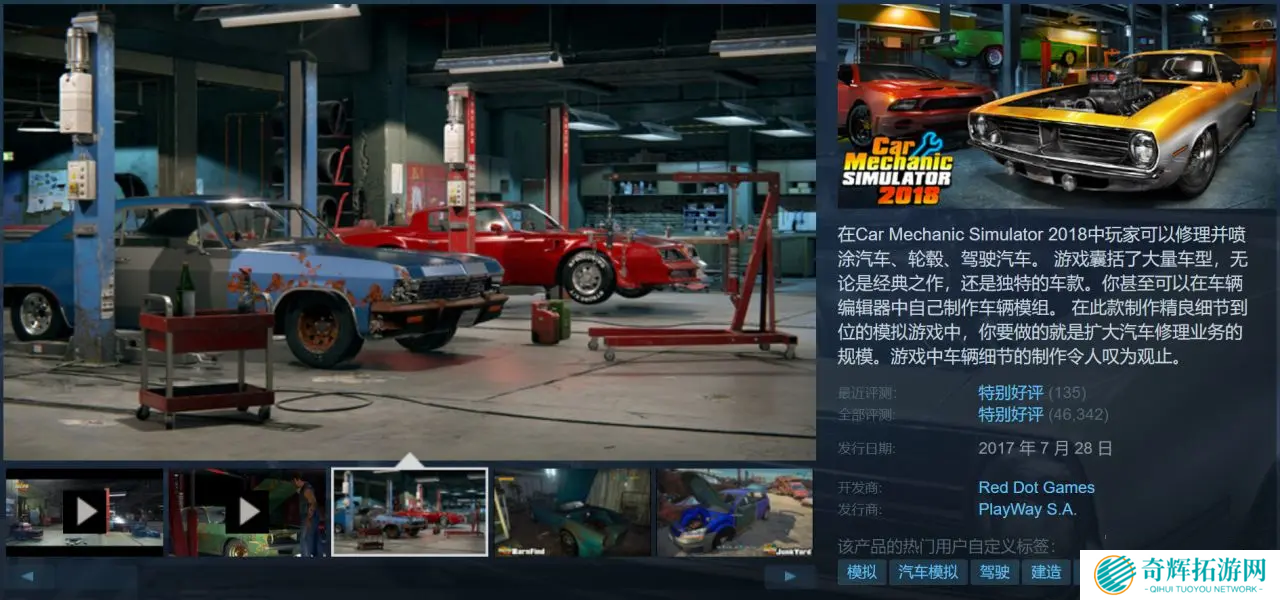1280x600 pixels.
Task: Open the Barn Find screenshot thumbnail
Action: 572,512
